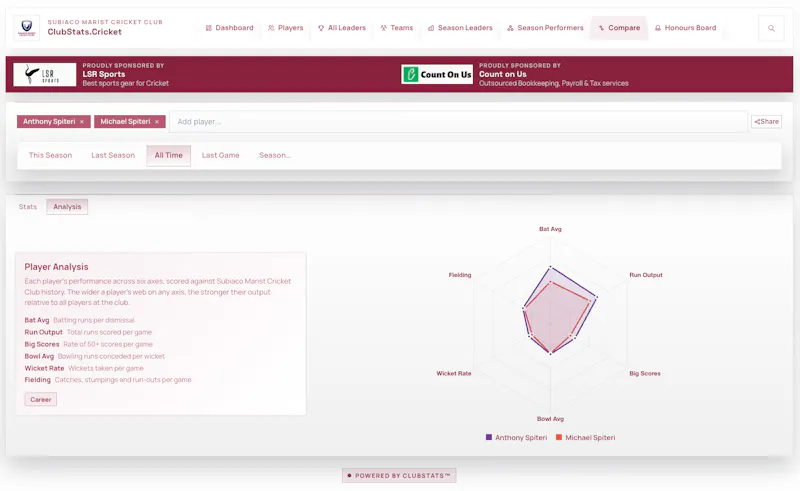This screenshot has height=491, width=800.
Task: Click the Career button
Action: click(x=41, y=399)
